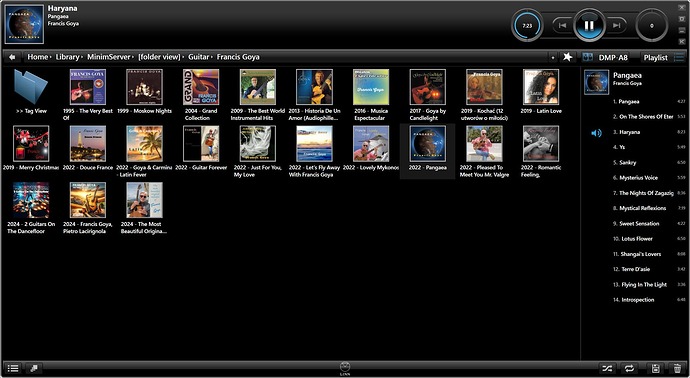Viewport: 690px width, 378px height.
Task: Toggle repeat playback mode
Action: pyautogui.click(x=630, y=368)
